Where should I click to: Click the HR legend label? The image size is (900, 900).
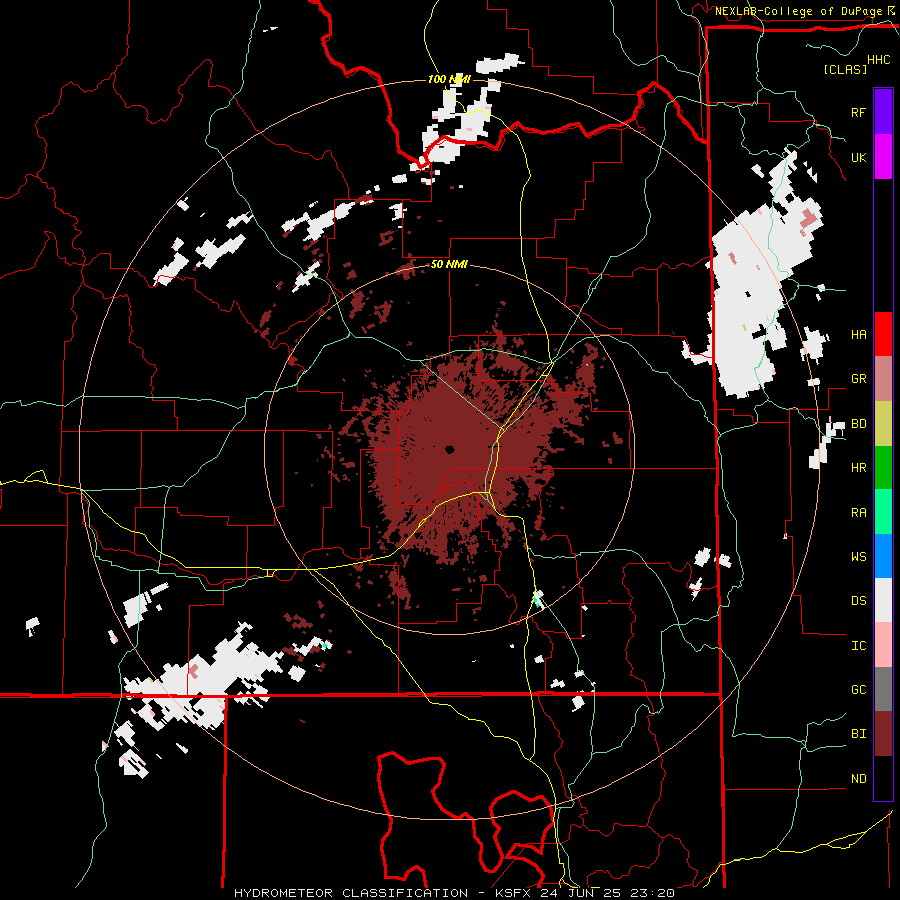[x=858, y=468]
